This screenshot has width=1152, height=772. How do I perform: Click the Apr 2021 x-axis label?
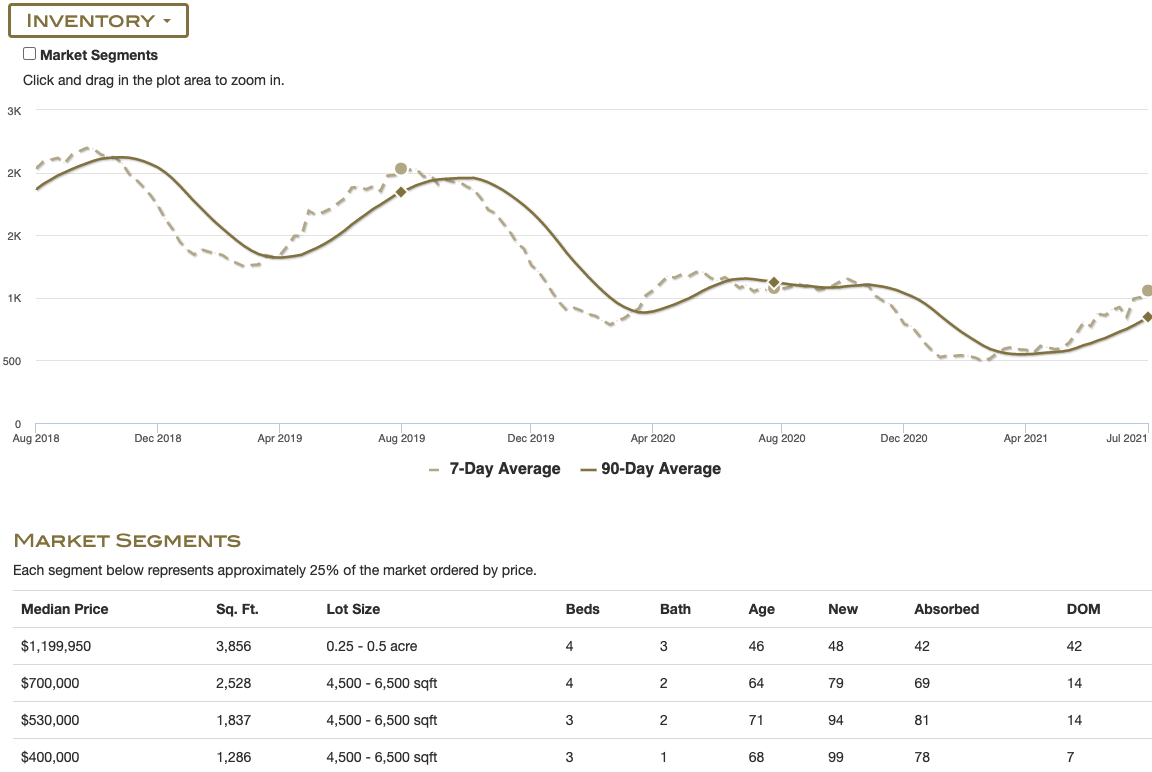point(1026,439)
